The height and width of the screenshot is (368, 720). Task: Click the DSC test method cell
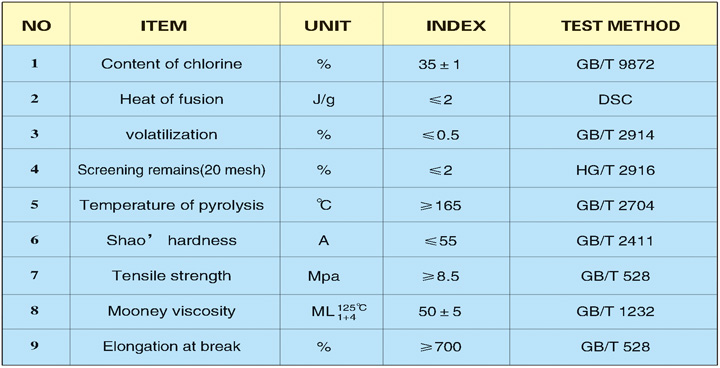613,99
